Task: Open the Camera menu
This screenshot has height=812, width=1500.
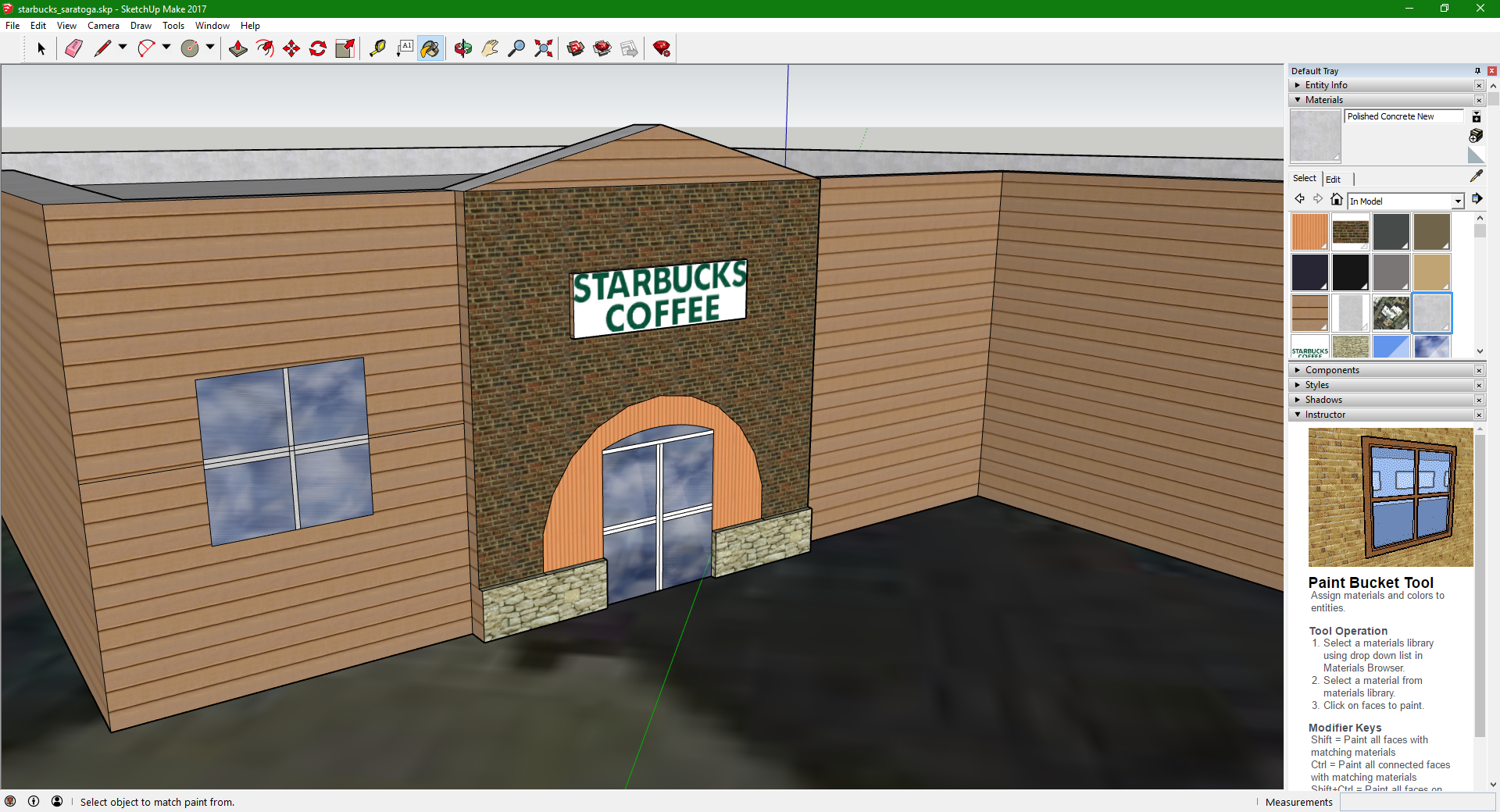Action: (103, 26)
